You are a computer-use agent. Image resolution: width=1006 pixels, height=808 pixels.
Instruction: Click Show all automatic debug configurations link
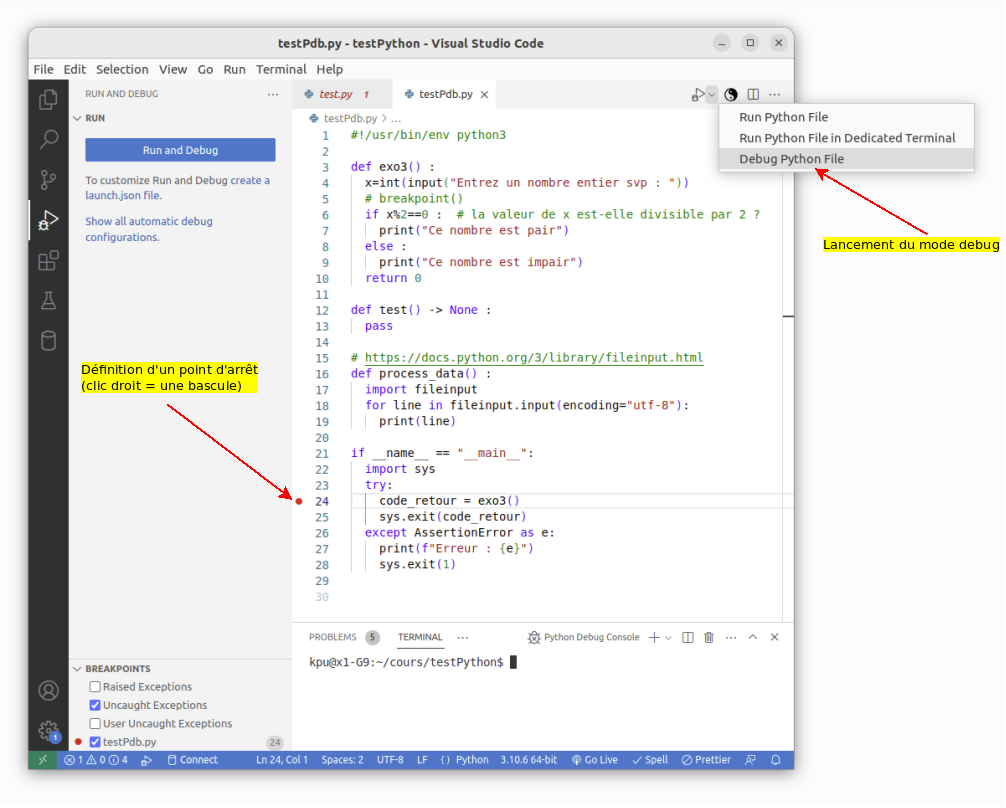[149, 230]
